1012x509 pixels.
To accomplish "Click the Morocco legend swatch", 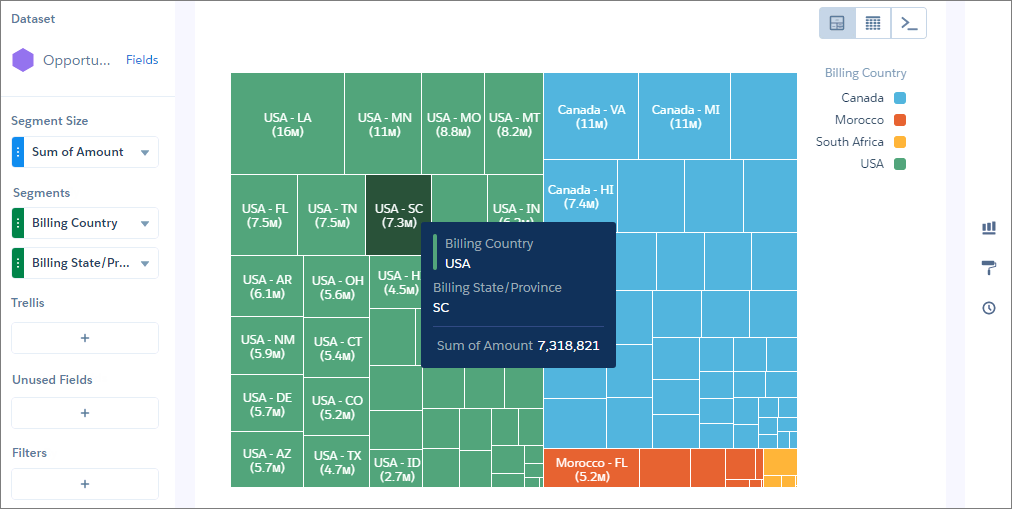I will [900, 120].
